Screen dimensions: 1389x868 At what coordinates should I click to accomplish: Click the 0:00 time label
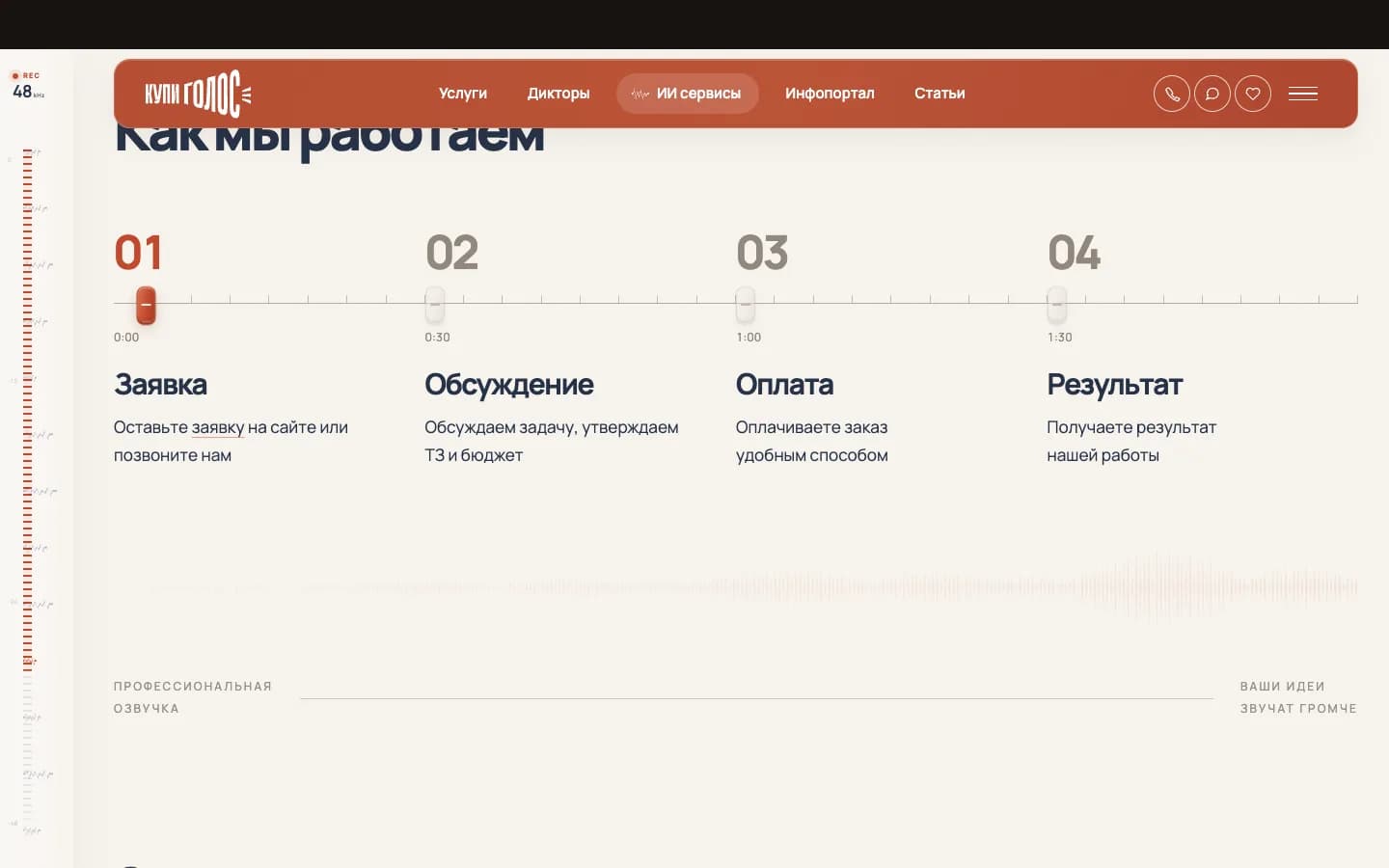pos(126,338)
